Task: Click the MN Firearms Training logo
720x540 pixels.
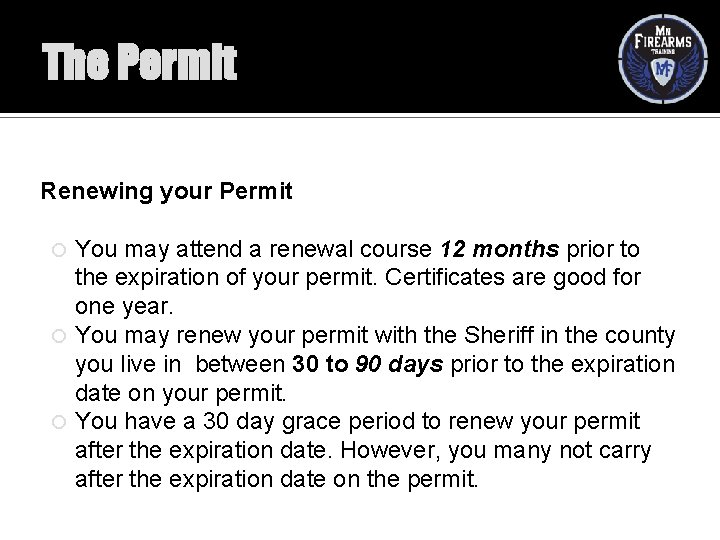Action: [x=663, y=59]
